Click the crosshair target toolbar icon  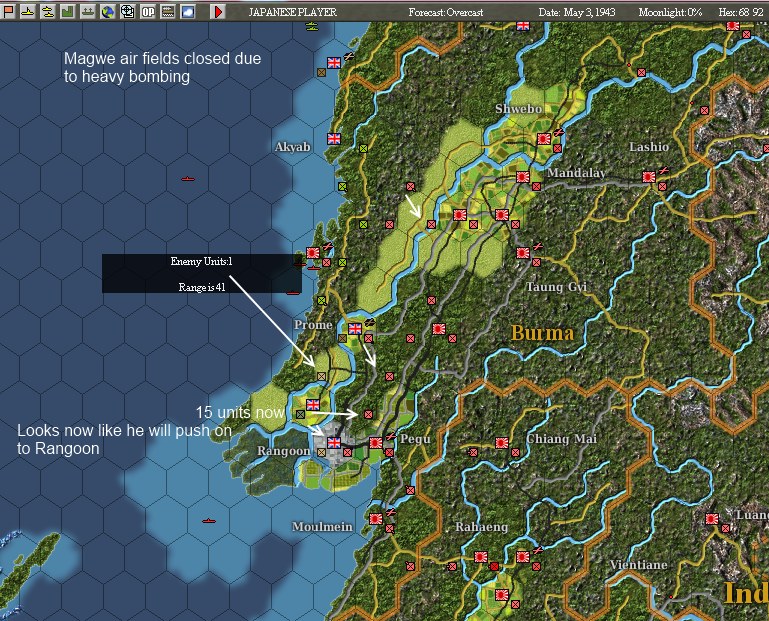point(128,11)
